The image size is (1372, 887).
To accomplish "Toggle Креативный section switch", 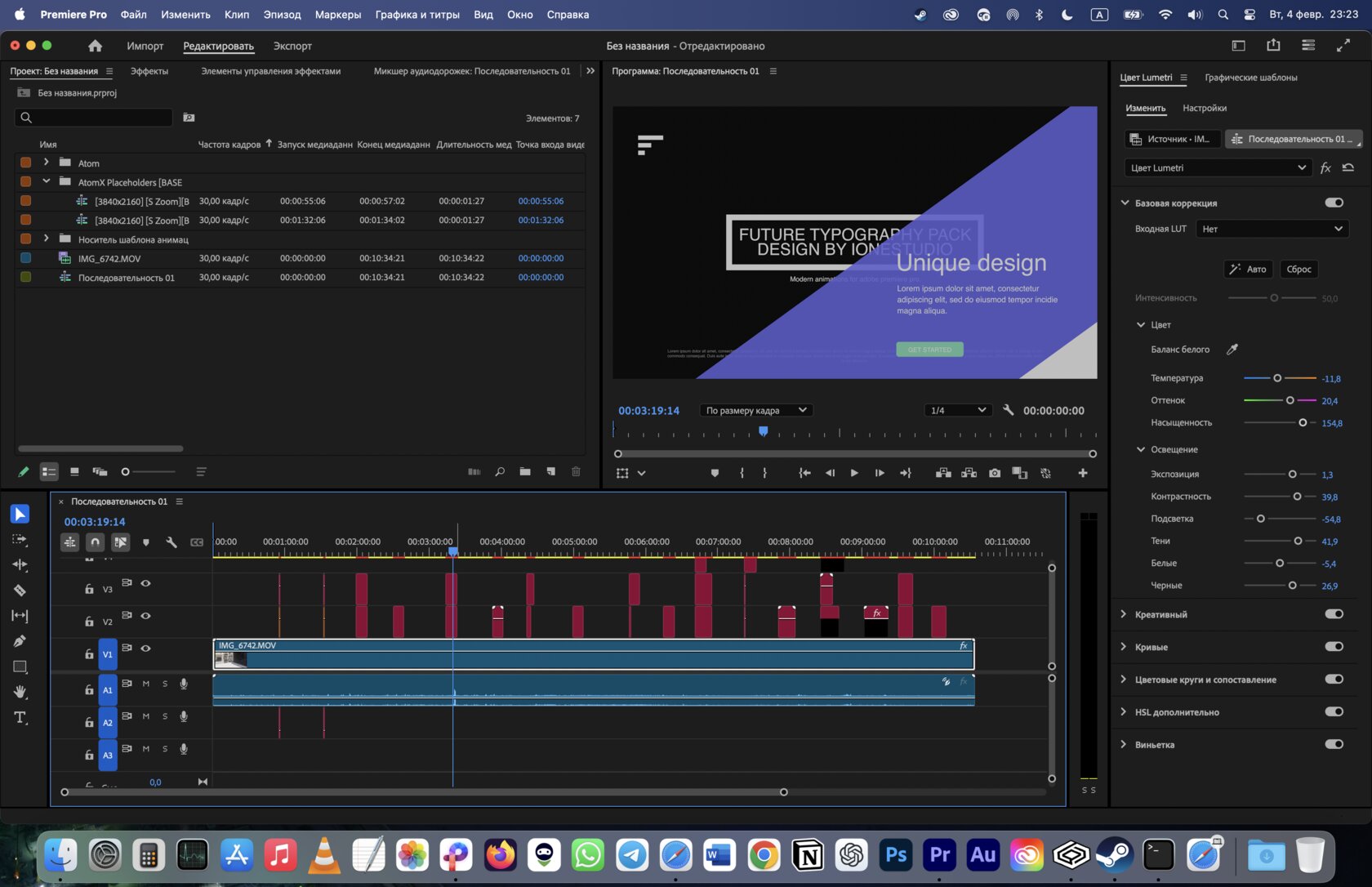I will [1334, 614].
